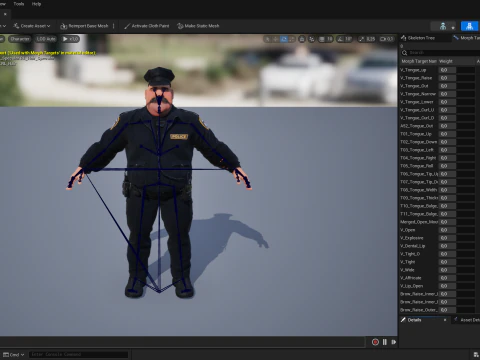
Task: Select the highlighted rotate gizmo icon
Action: coord(284,39)
